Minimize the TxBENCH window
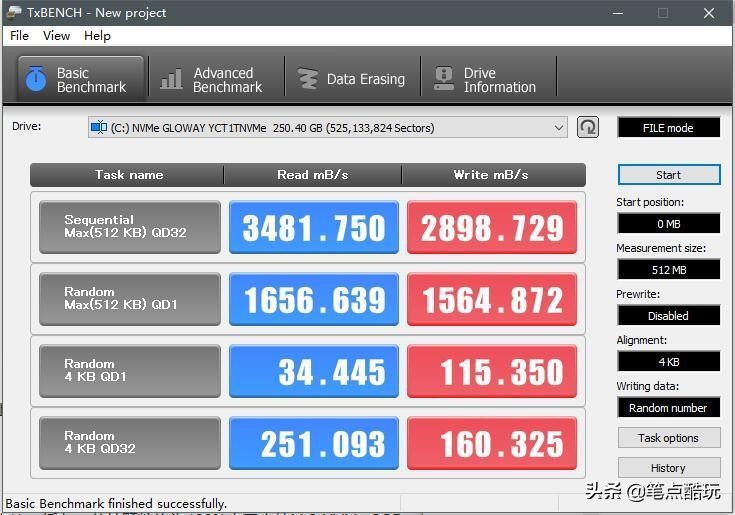This screenshot has width=735, height=515. [618, 13]
